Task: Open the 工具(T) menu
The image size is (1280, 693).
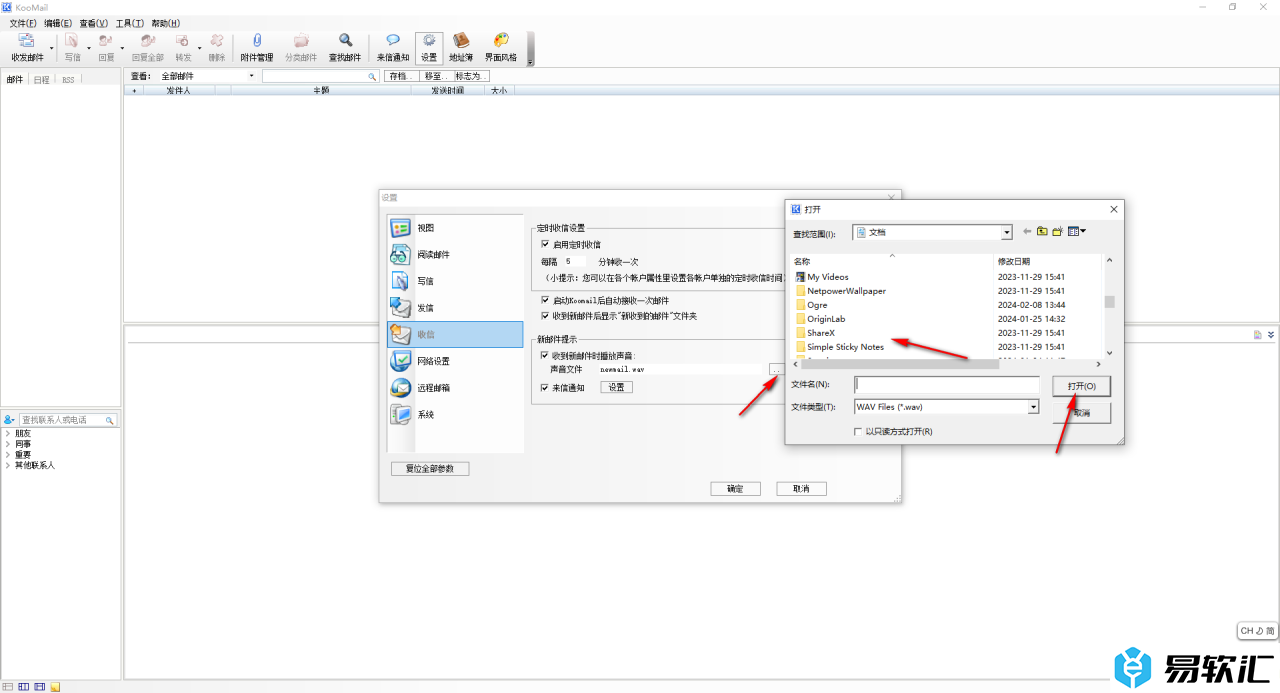Action: [129, 23]
